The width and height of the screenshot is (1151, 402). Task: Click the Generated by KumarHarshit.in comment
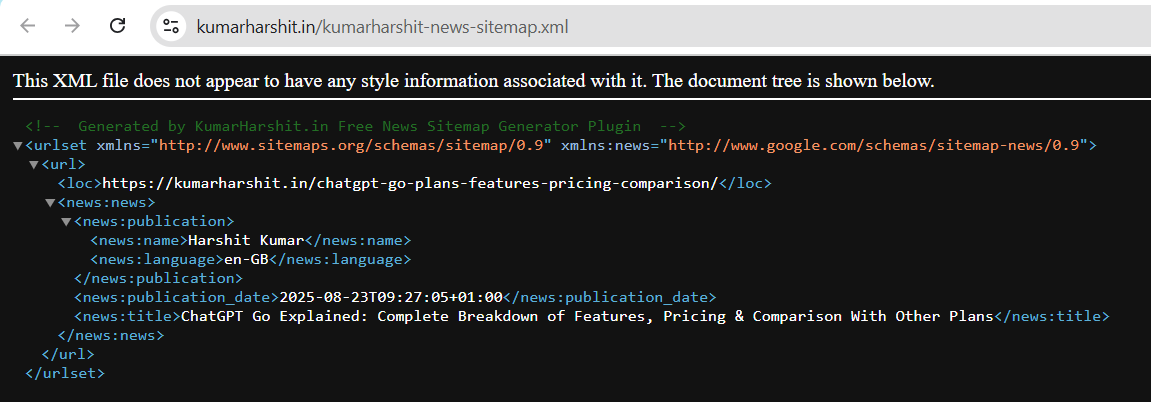(355, 126)
